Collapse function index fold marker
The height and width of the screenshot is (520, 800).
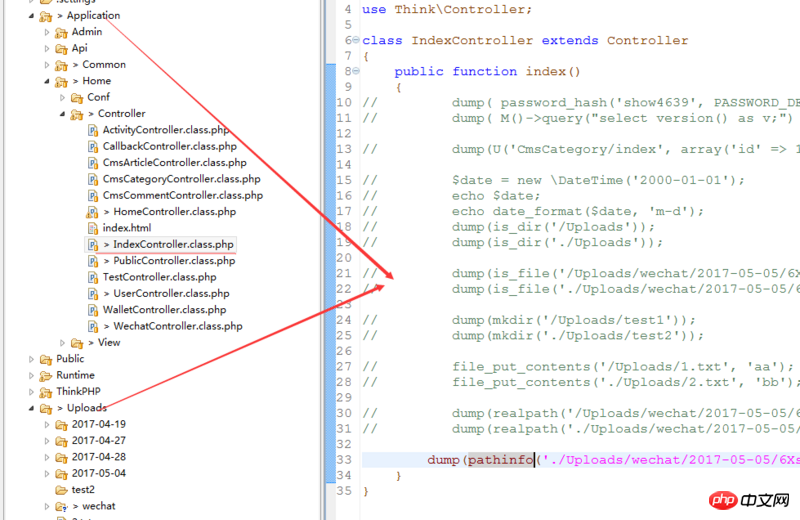pos(356,71)
